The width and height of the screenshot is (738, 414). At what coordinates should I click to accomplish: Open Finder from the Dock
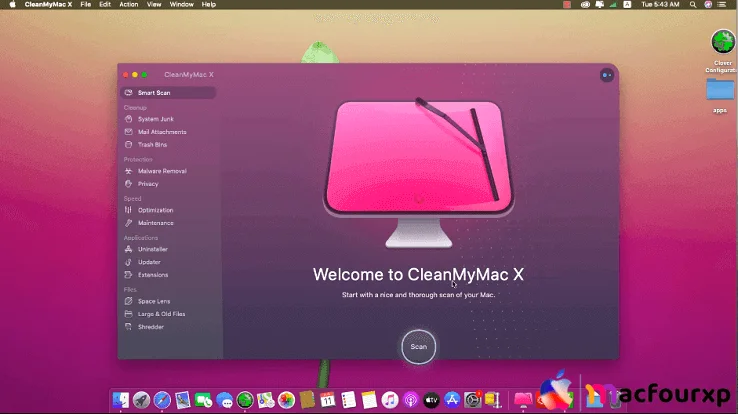[121, 400]
